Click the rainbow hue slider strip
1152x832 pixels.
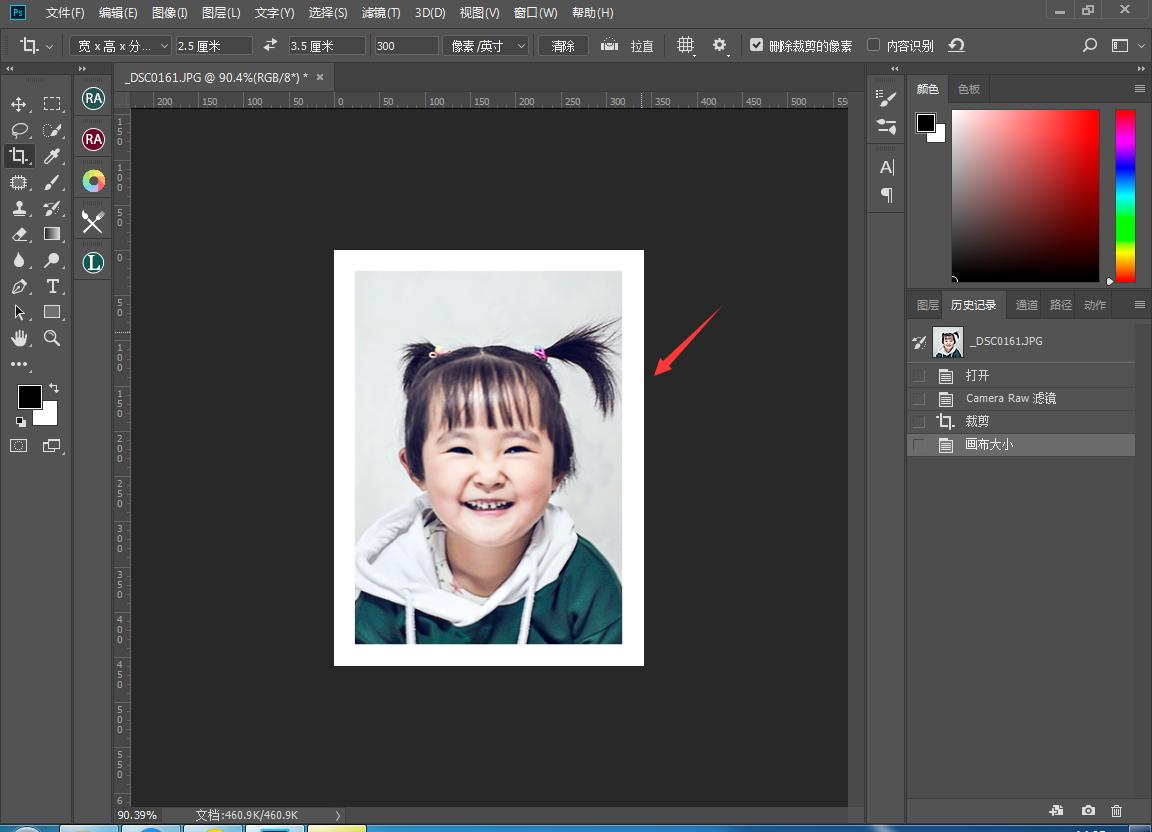click(x=1125, y=195)
